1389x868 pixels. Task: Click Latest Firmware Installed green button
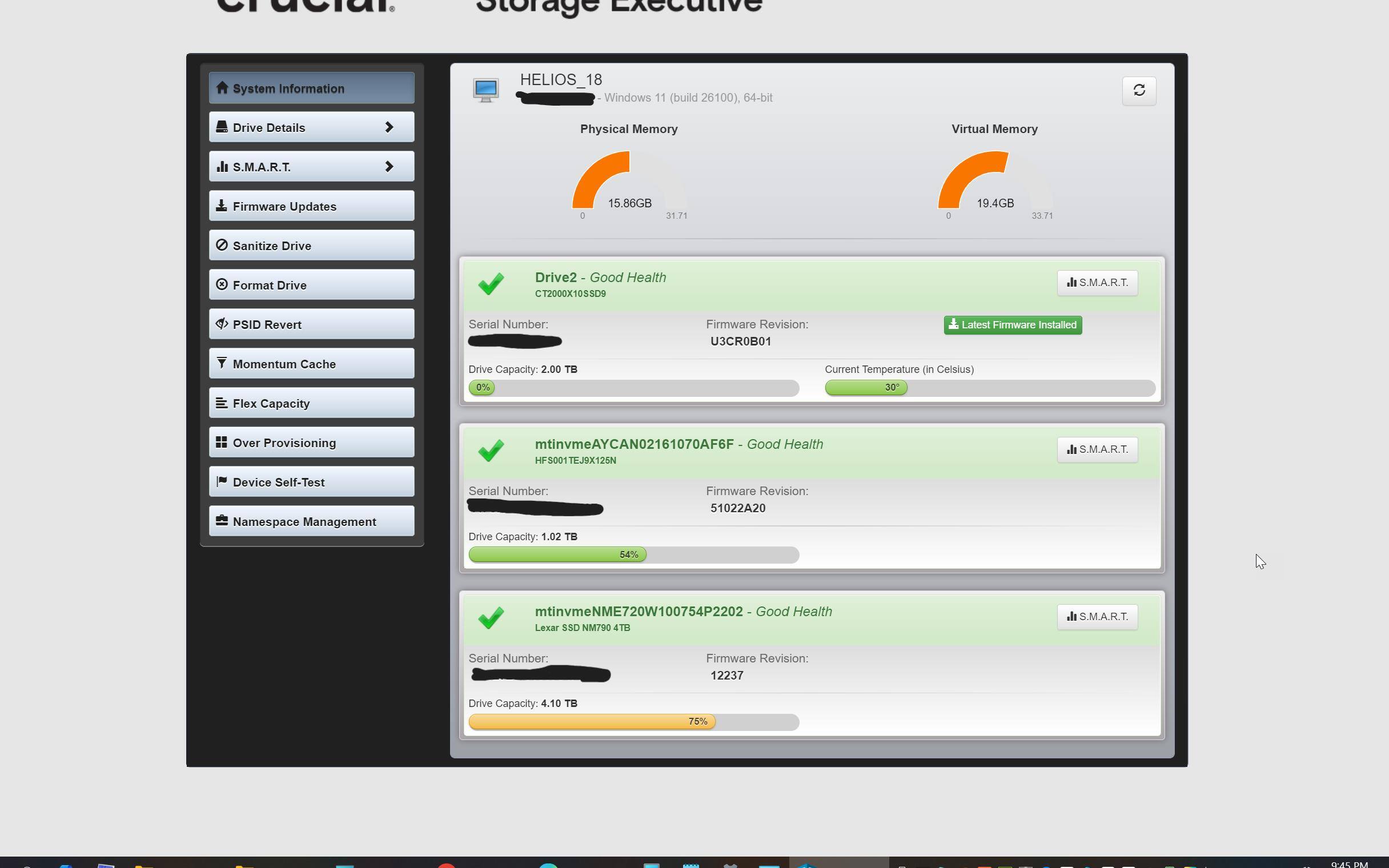1013,325
